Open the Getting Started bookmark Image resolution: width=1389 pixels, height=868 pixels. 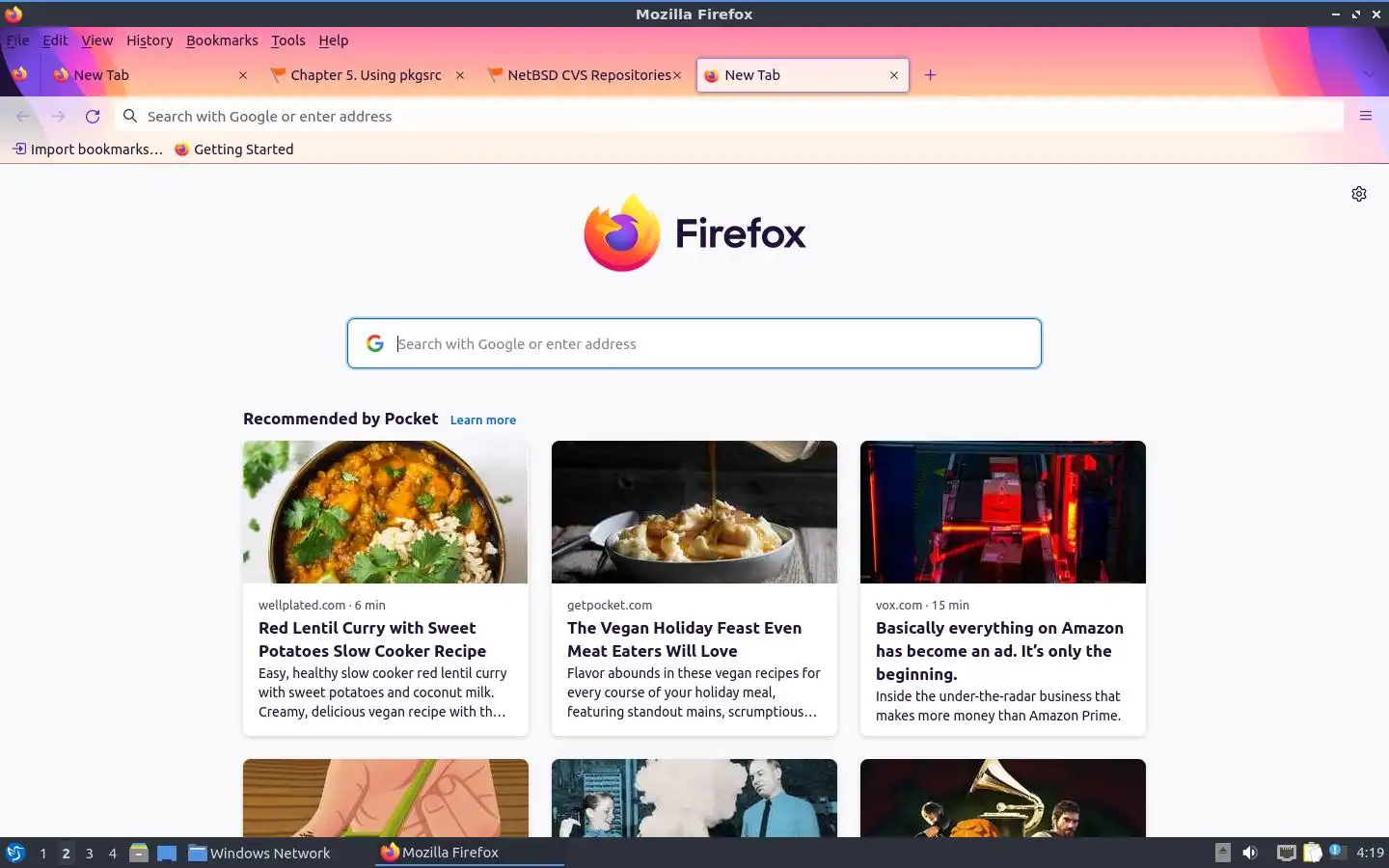[233, 149]
